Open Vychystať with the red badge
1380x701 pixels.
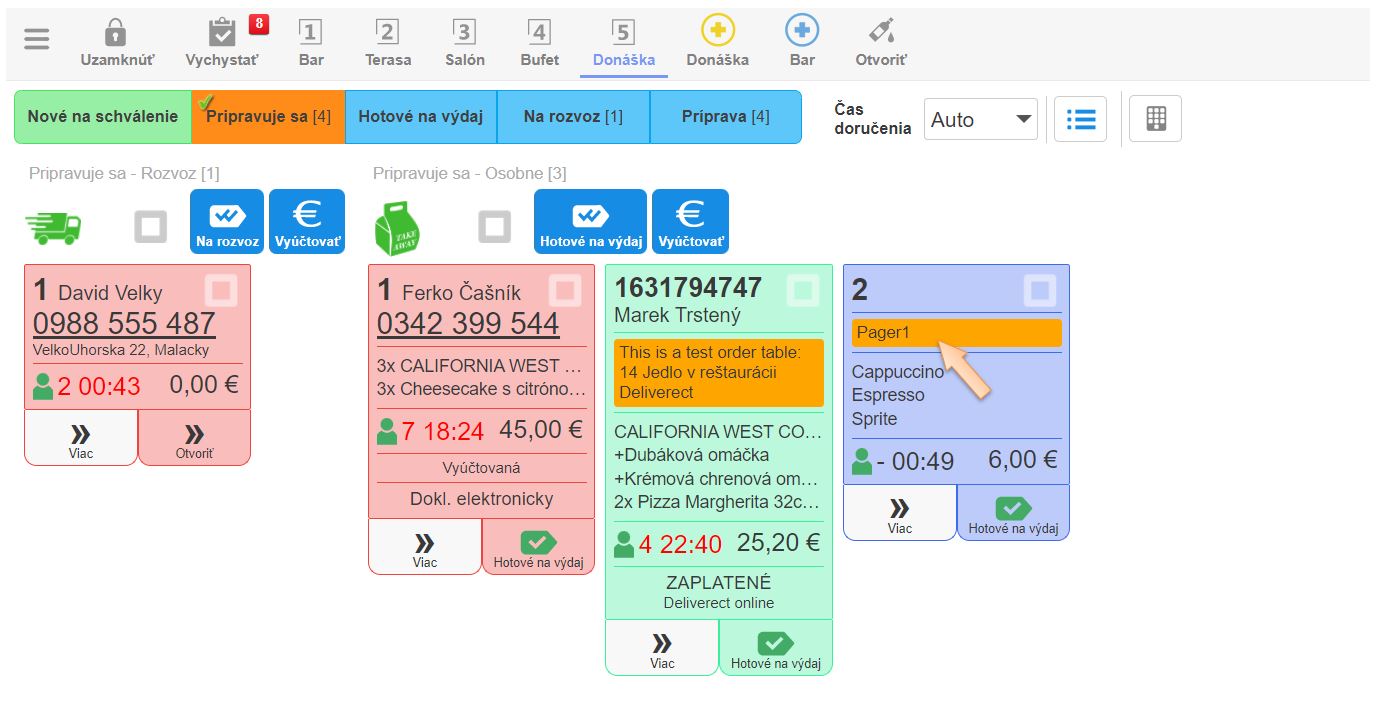click(222, 33)
